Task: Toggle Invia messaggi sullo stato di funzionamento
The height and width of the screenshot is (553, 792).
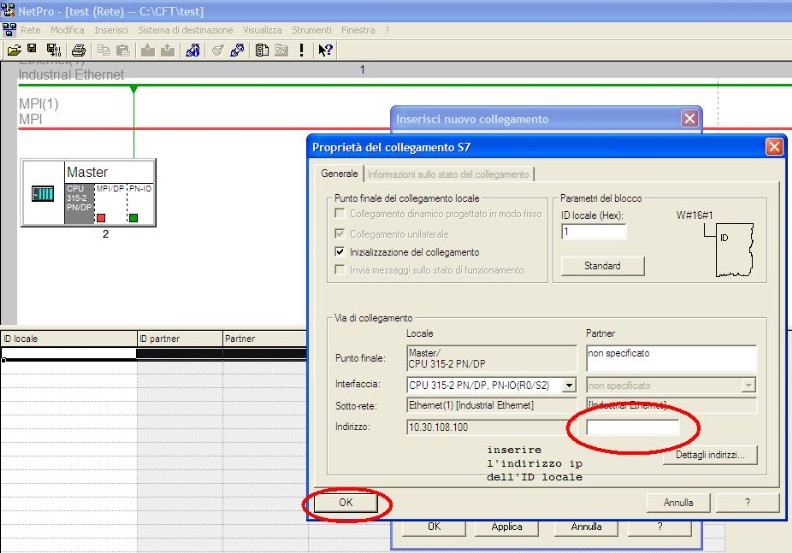Action: [x=339, y=270]
